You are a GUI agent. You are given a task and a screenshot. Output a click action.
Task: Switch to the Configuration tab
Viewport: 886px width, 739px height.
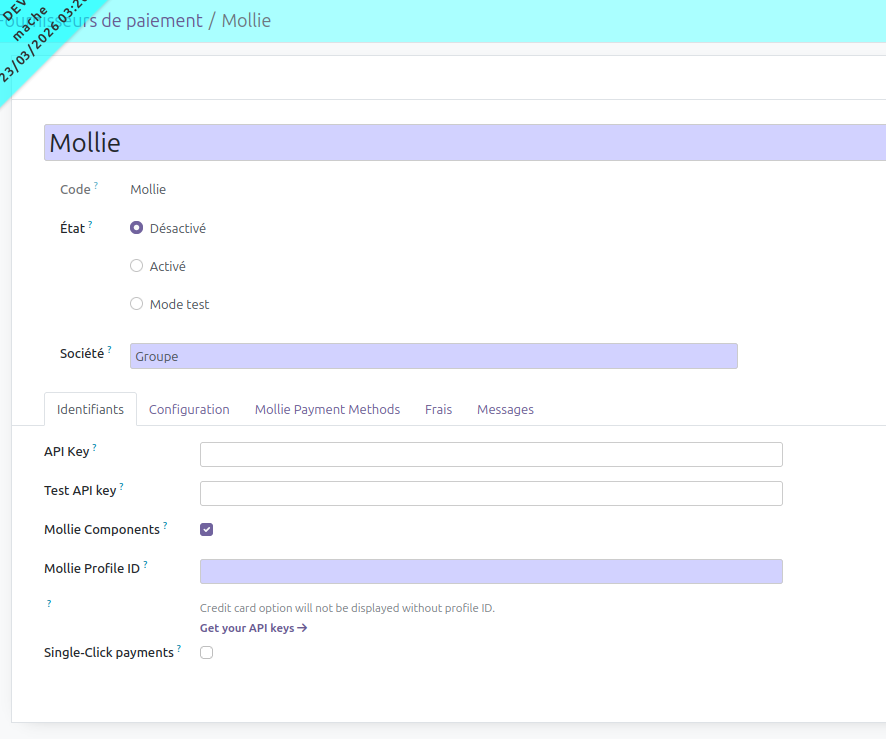(189, 410)
